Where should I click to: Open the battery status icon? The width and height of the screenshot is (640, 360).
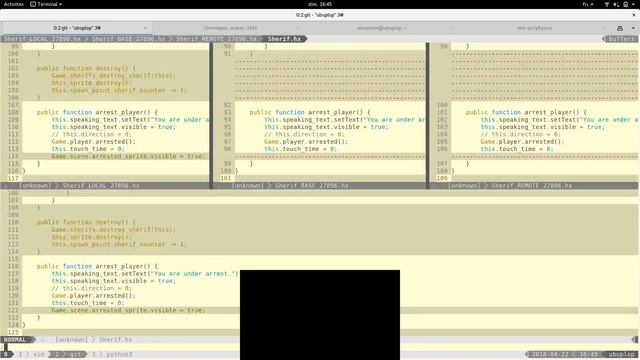(x=626, y=4)
